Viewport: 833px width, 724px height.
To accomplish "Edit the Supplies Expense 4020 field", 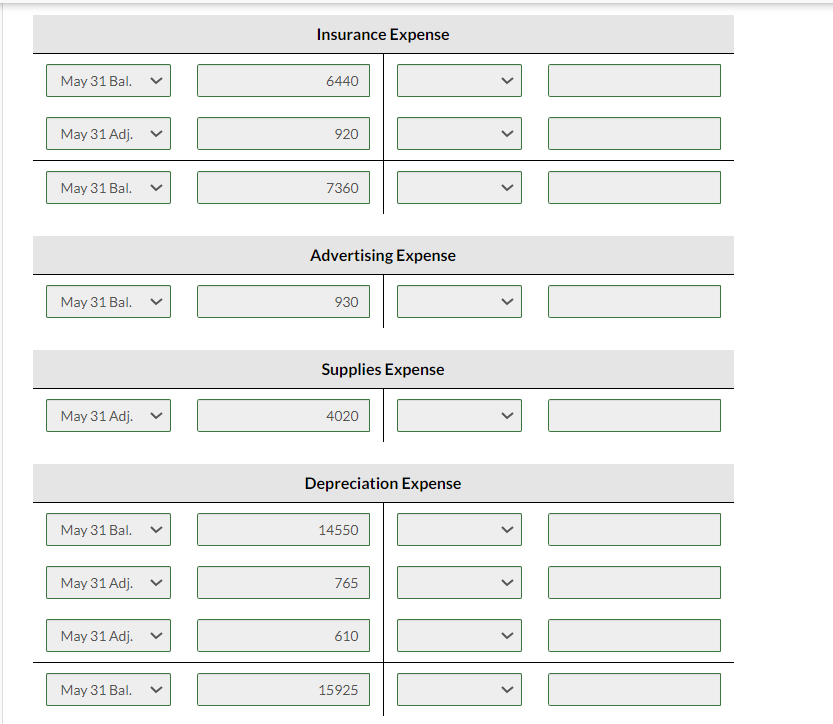I will (283, 416).
